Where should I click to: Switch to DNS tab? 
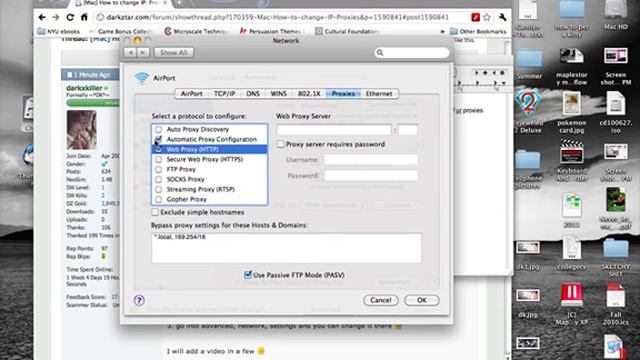click(253, 93)
